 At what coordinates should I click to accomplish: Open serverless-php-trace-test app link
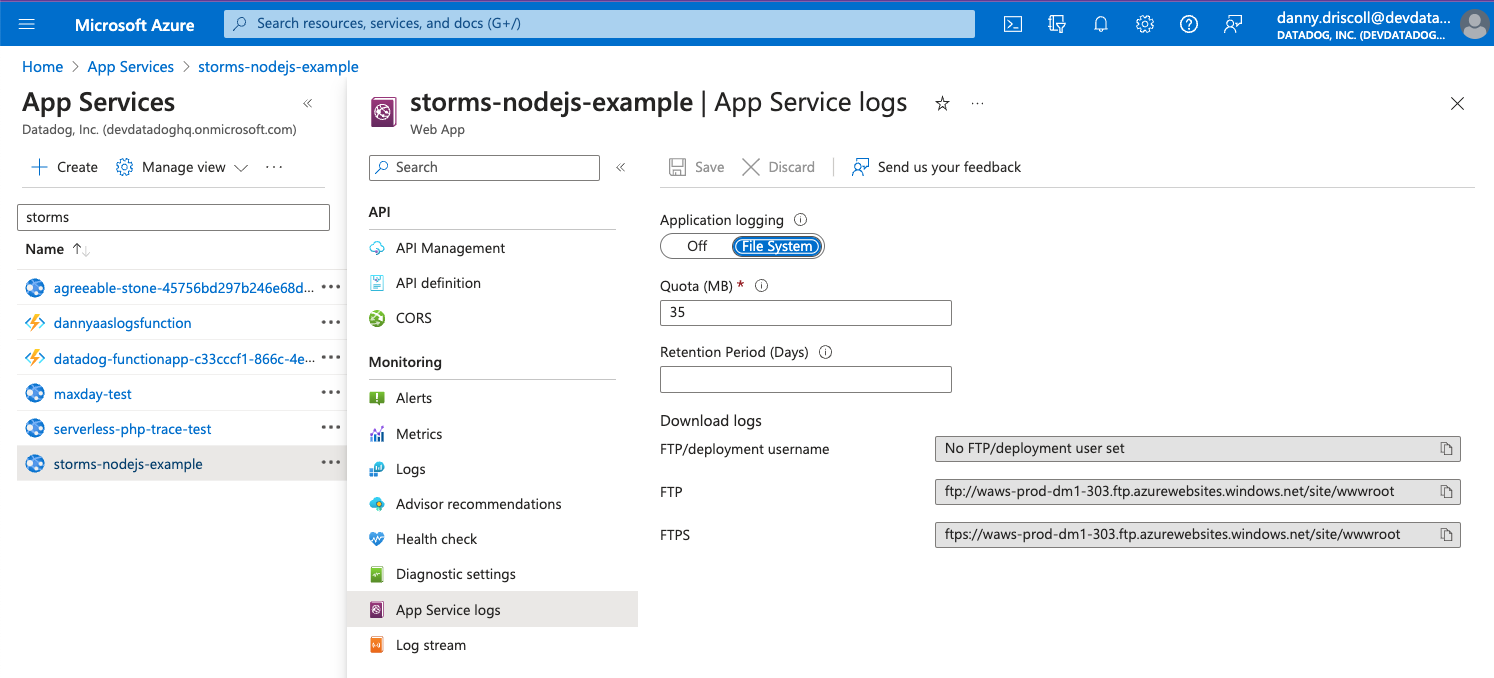pyautogui.click(x=132, y=429)
